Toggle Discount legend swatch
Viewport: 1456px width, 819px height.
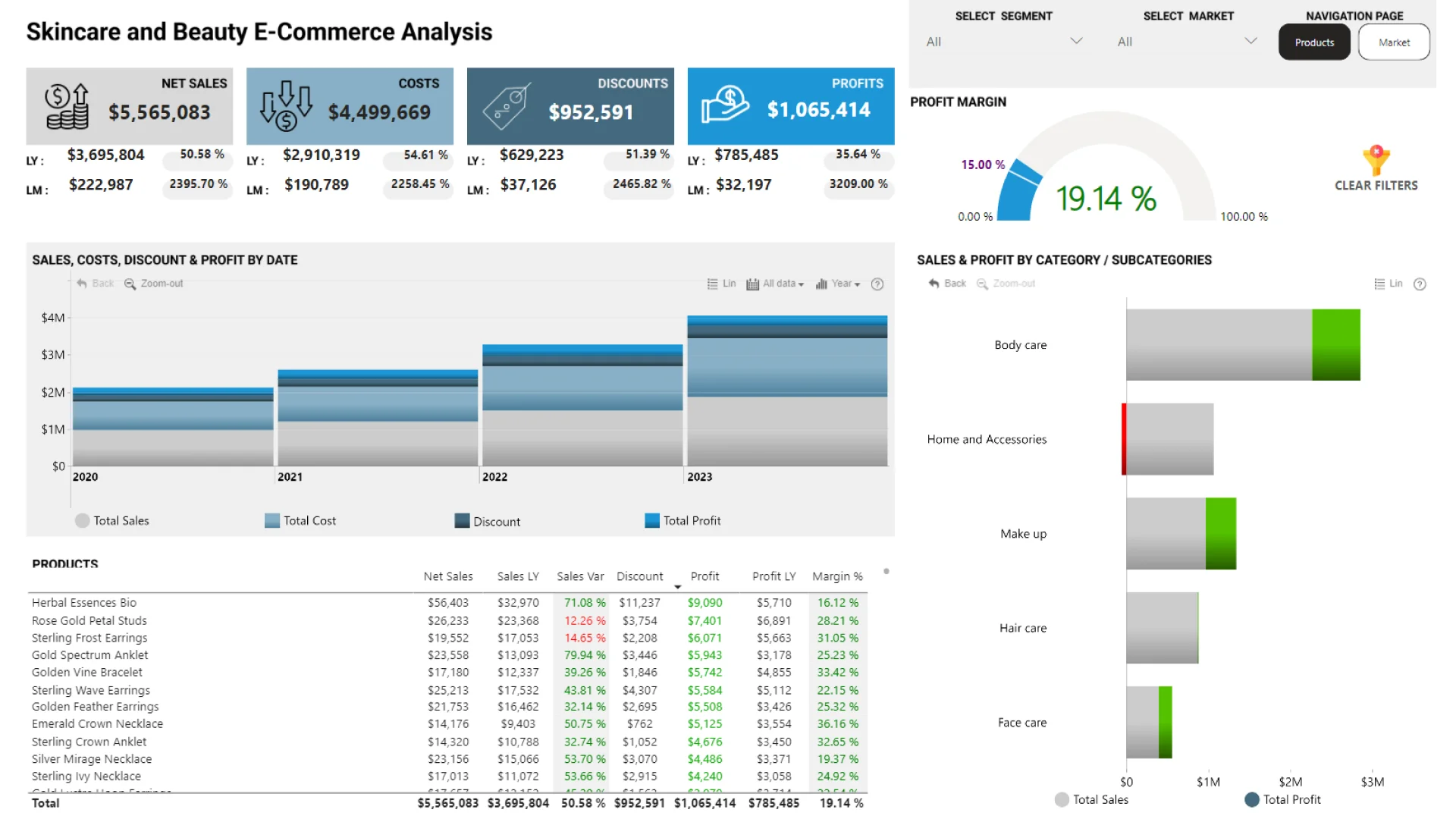tap(462, 521)
